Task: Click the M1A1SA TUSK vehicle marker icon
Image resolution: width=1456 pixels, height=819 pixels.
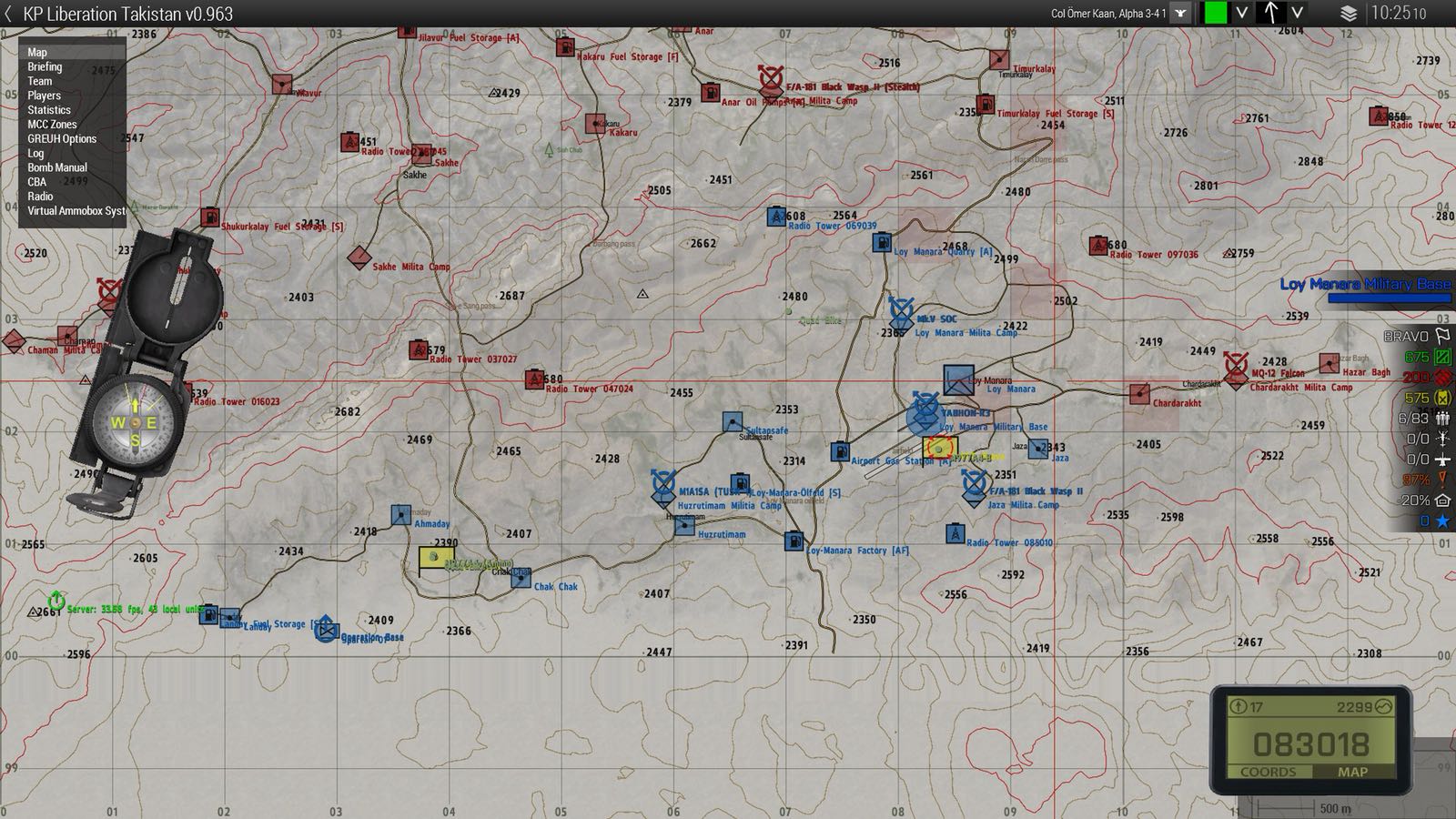Action: (x=664, y=484)
